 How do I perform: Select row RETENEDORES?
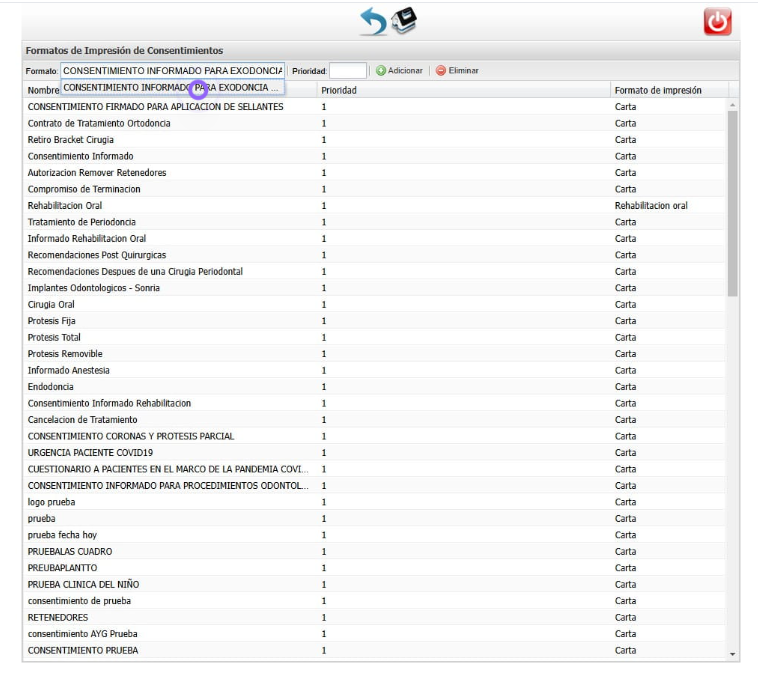(375, 617)
